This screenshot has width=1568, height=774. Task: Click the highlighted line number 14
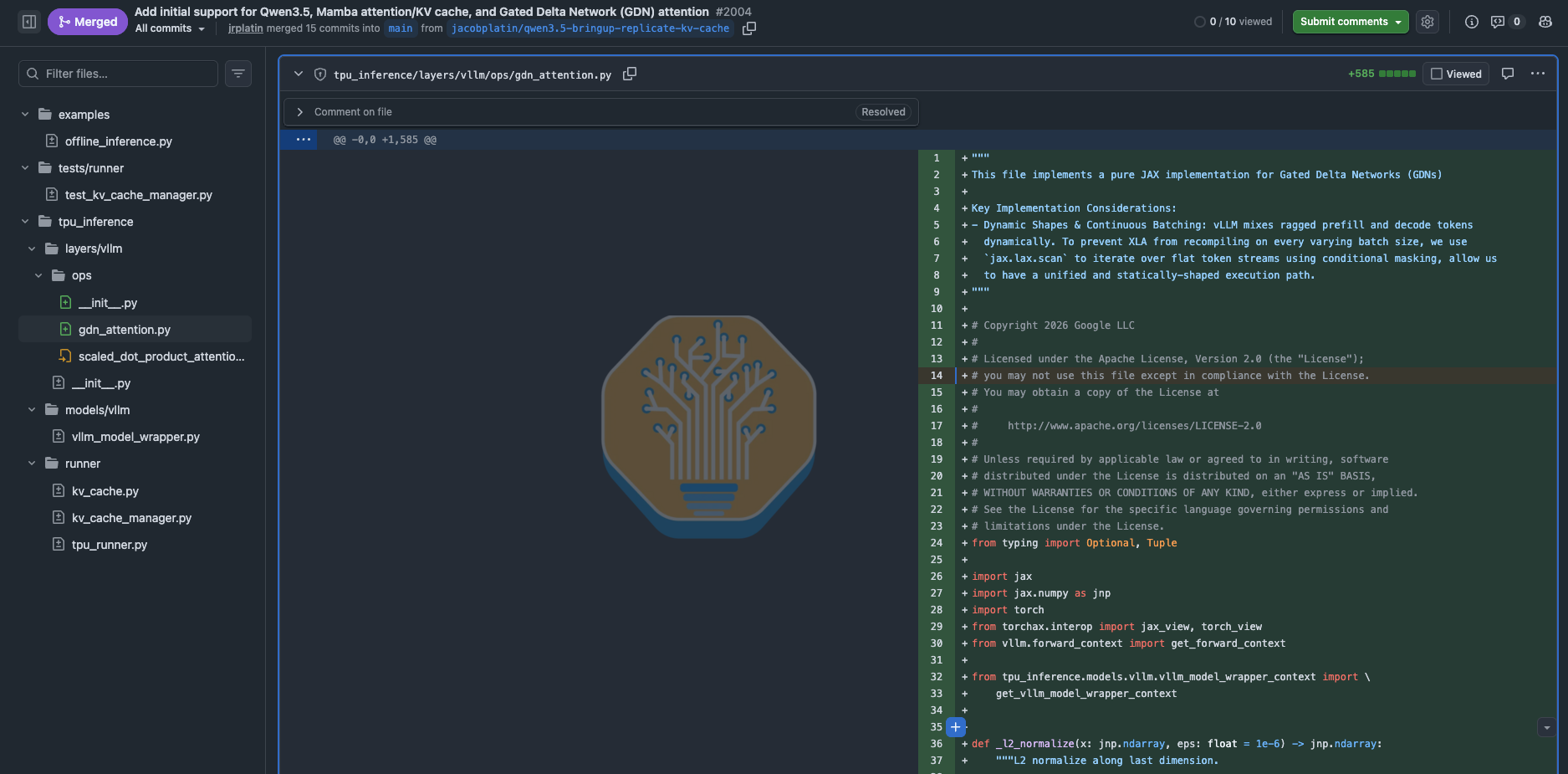tap(937, 376)
